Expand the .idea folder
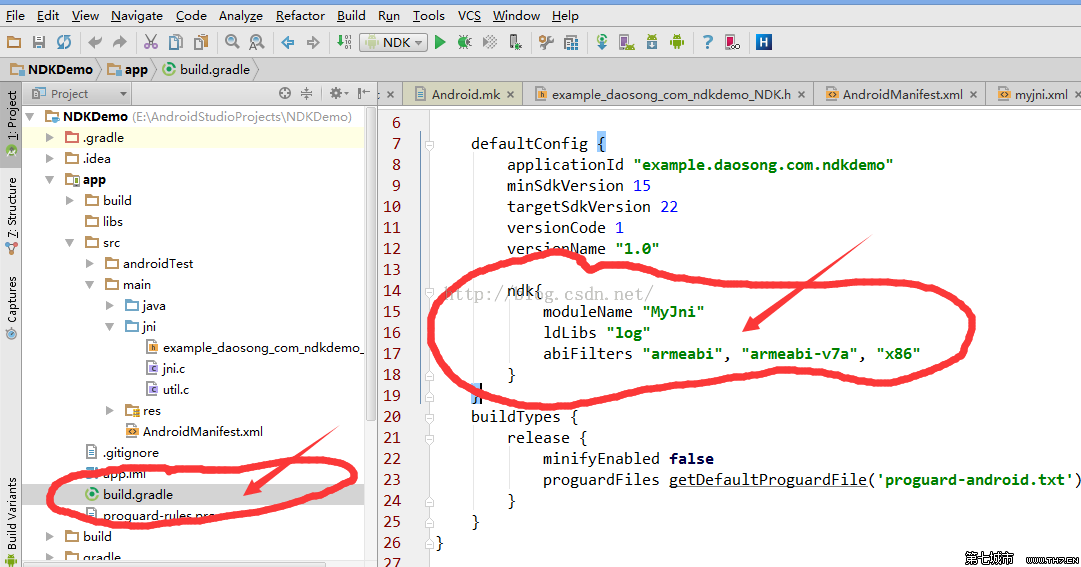This screenshot has height=567, width=1081. [50, 159]
